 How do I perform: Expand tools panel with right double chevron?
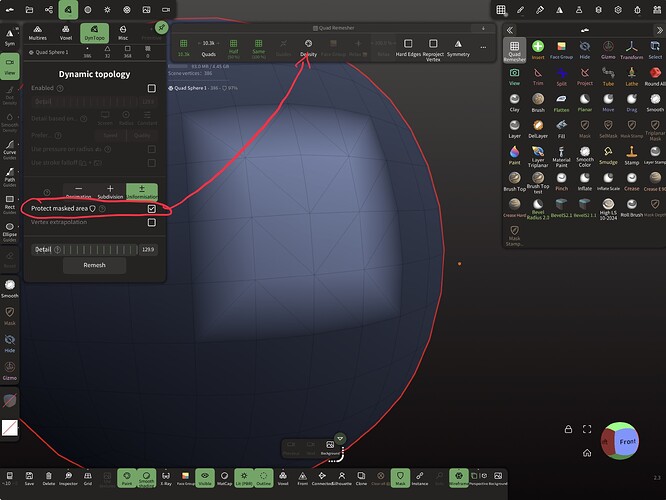[x=659, y=30]
